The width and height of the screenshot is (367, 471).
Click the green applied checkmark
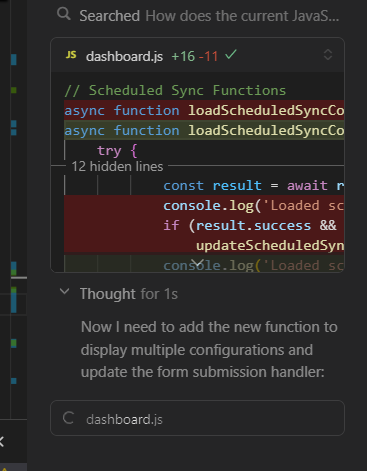click(231, 54)
